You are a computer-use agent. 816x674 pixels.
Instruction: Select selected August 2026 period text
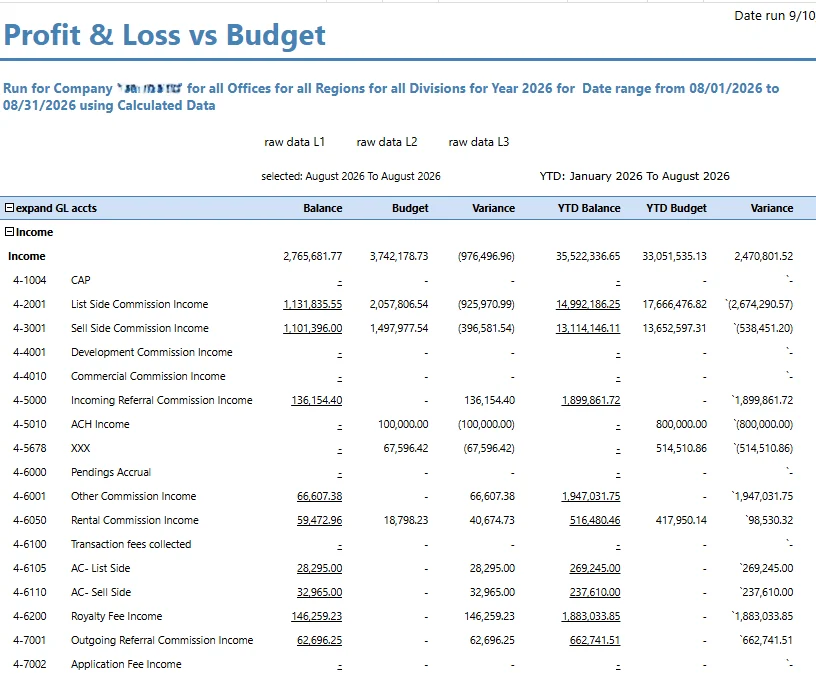[351, 176]
